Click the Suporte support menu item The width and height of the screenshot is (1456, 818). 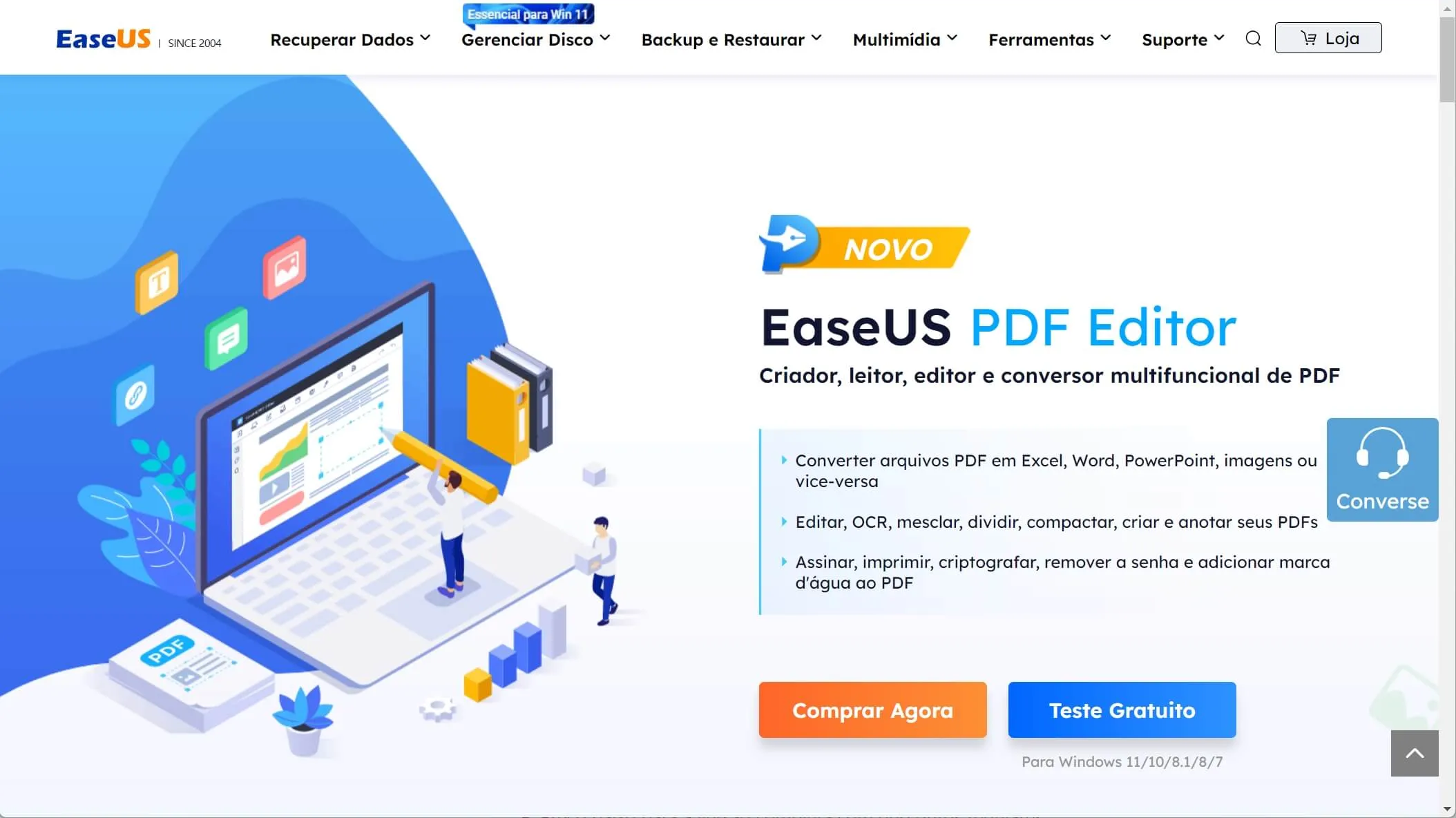[x=1184, y=39]
